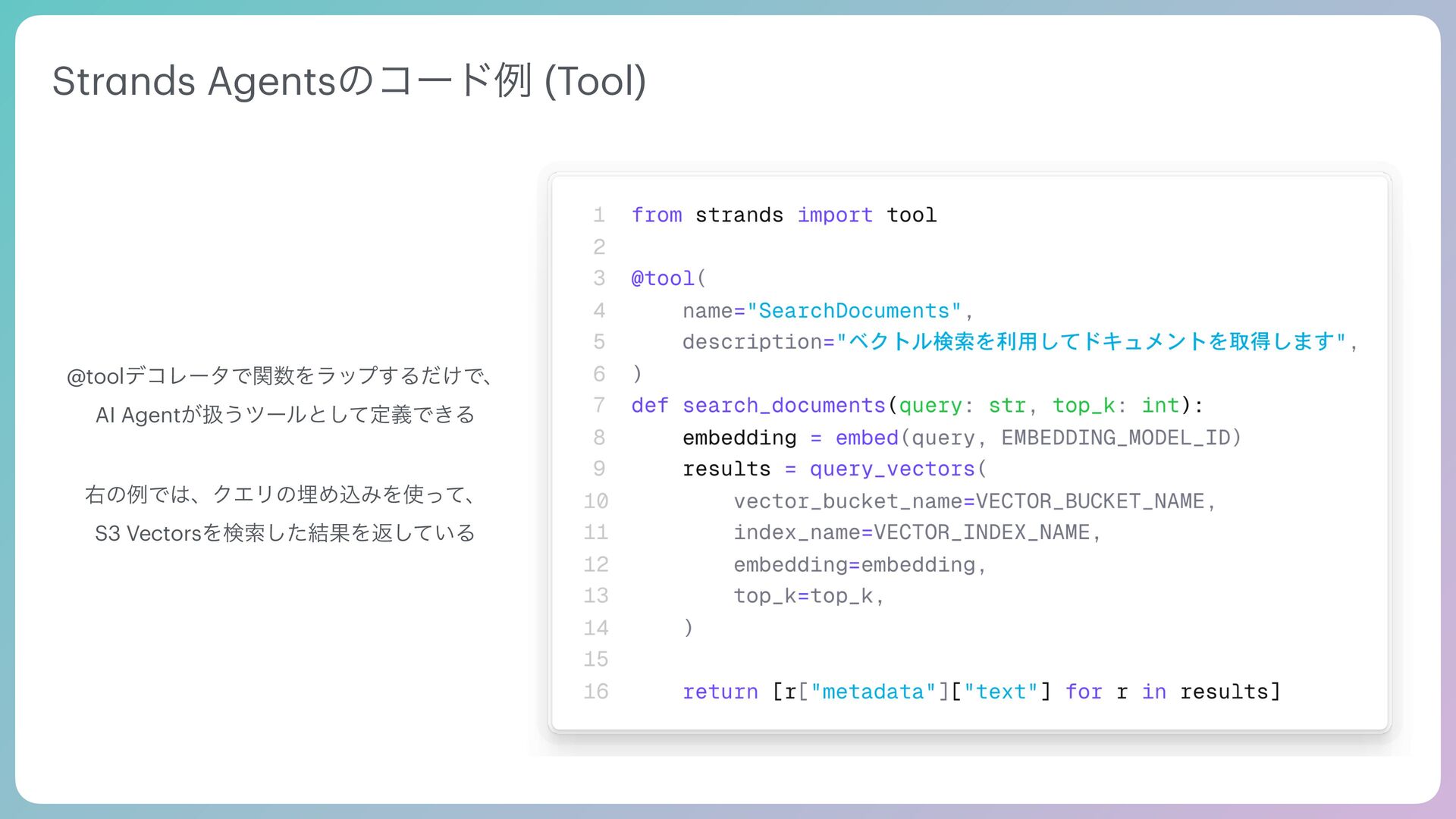The height and width of the screenshot is (819, 1456).
Task: Click the text 'AI Agentが扱うツールとして定義できる'
Action: coord(285,415)
